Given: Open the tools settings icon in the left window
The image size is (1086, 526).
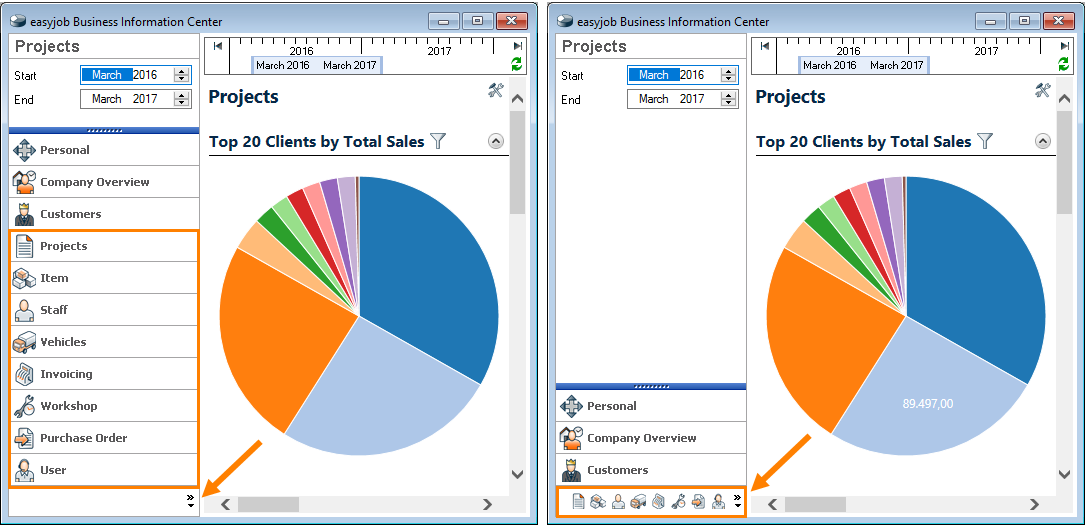Looking at the screenshot, I should [496, 91].
